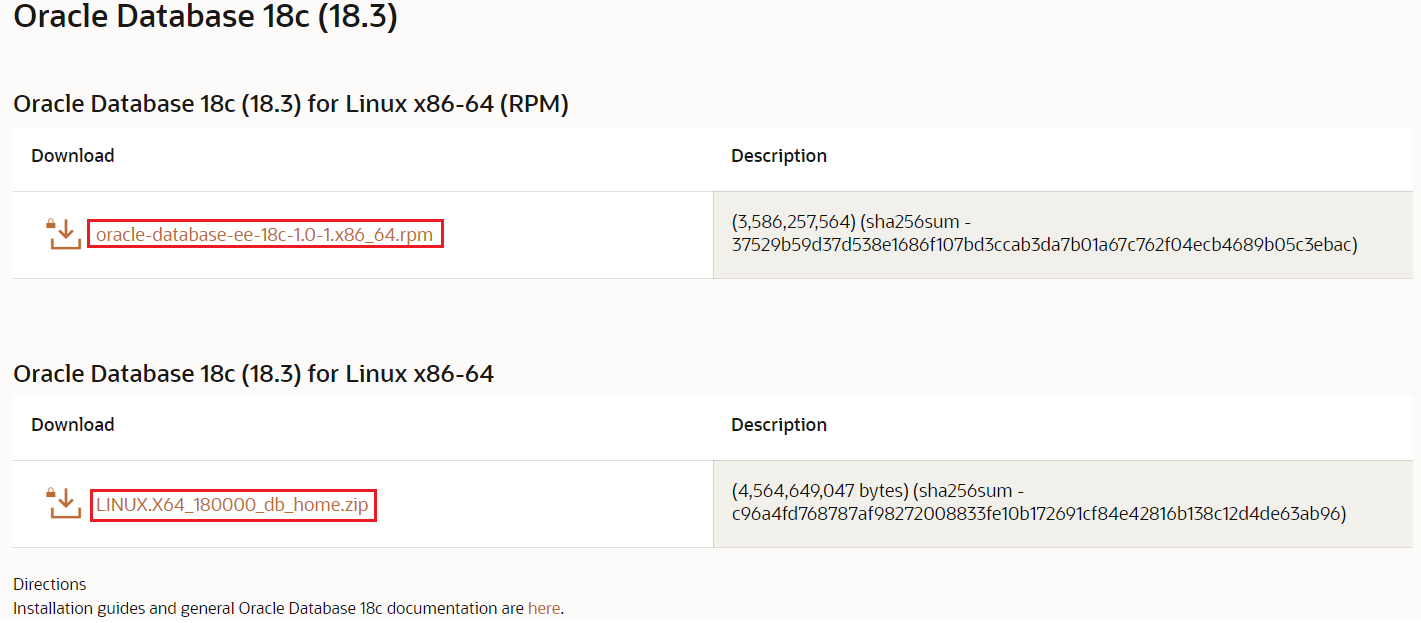The width and height of the screenshot is (1421, 623).
Task: Click the "Directions" label
Action: [50, 584]
